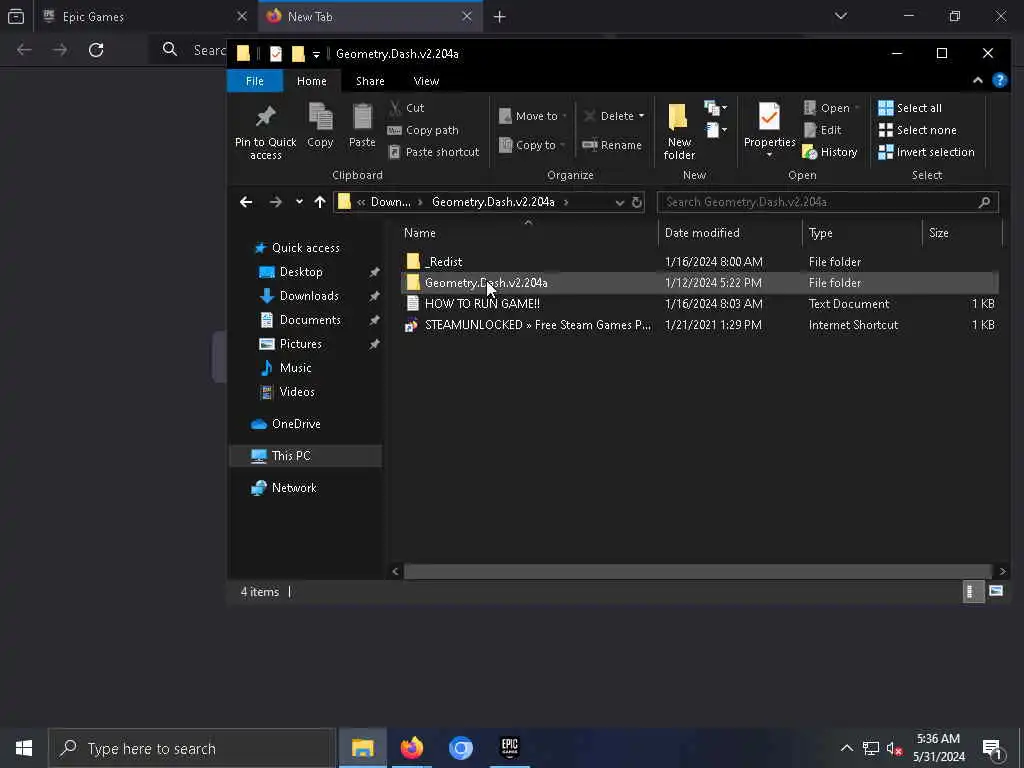The height and width of the screenshot is (768, 1024).
Task: Open Network in navigation pane
Action: pos(293,488)
